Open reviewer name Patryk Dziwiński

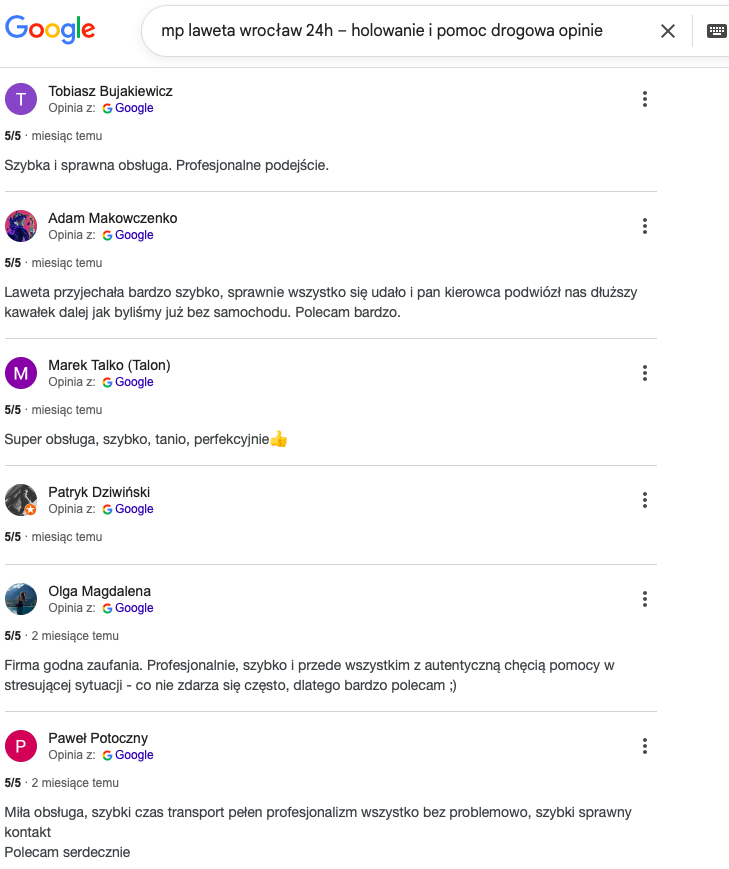tap(99, 492)
